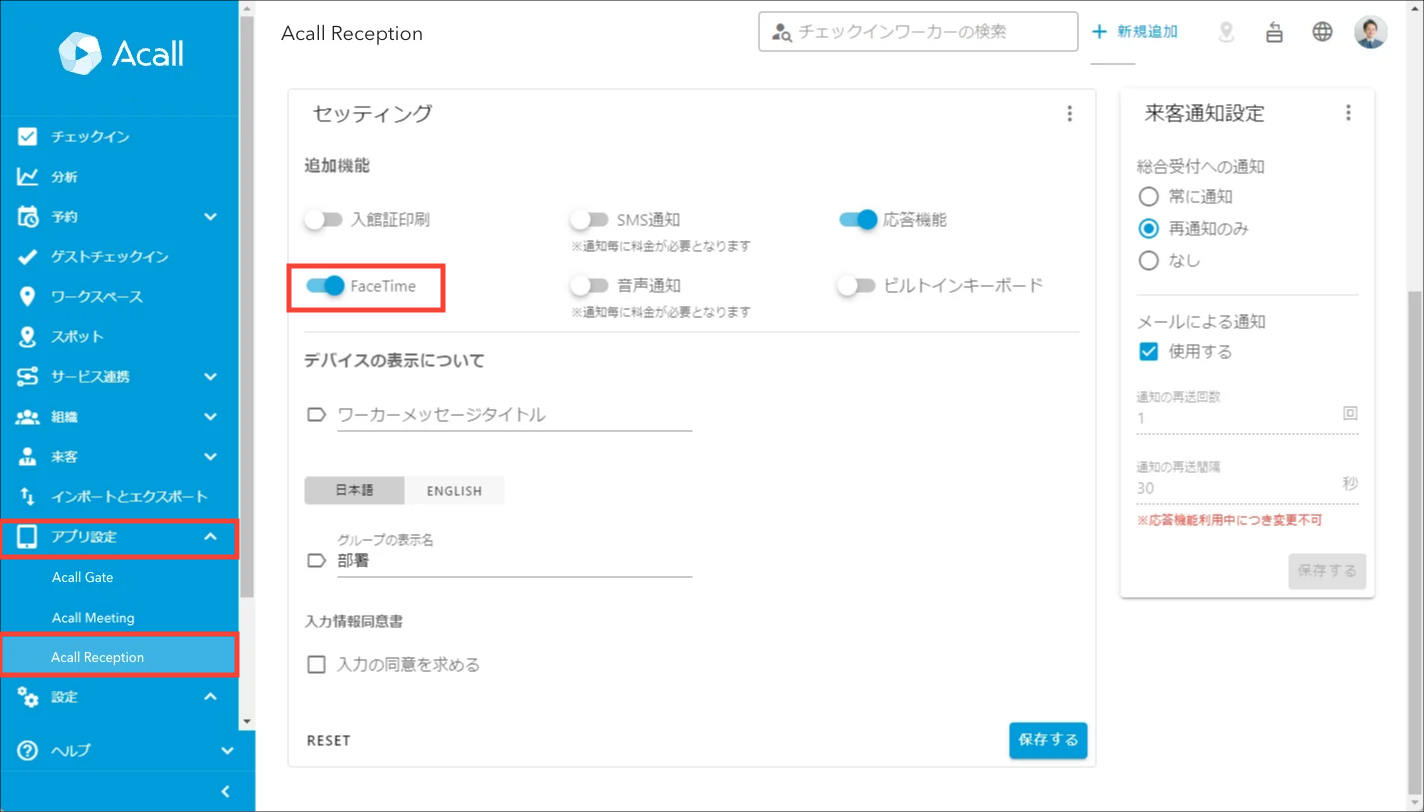Click the ヘルプ question mark icon
1424x812 pixels.
pos(28,750)
